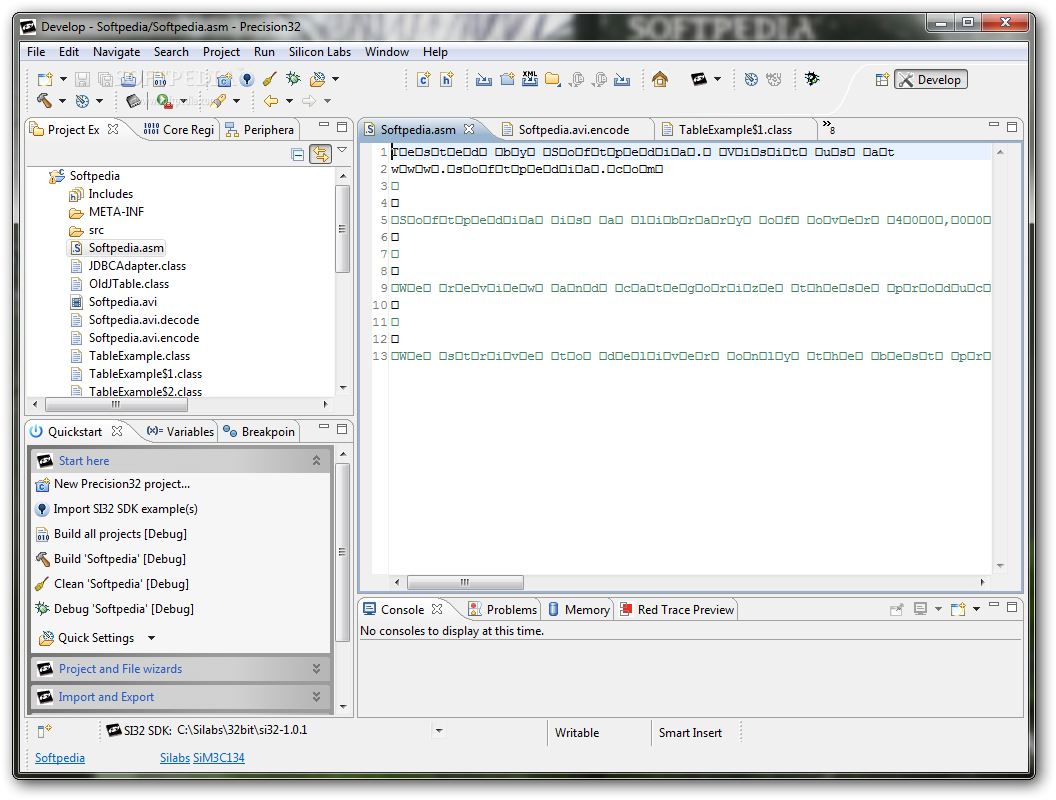The height and width of the screenshot is (800, 1056).
Task: Click the Print toolbar icon
Action: [128, 79]
